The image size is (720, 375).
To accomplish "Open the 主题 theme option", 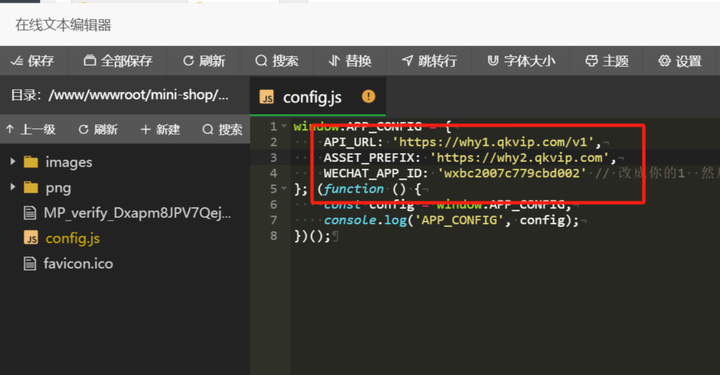I will [607, 61].
